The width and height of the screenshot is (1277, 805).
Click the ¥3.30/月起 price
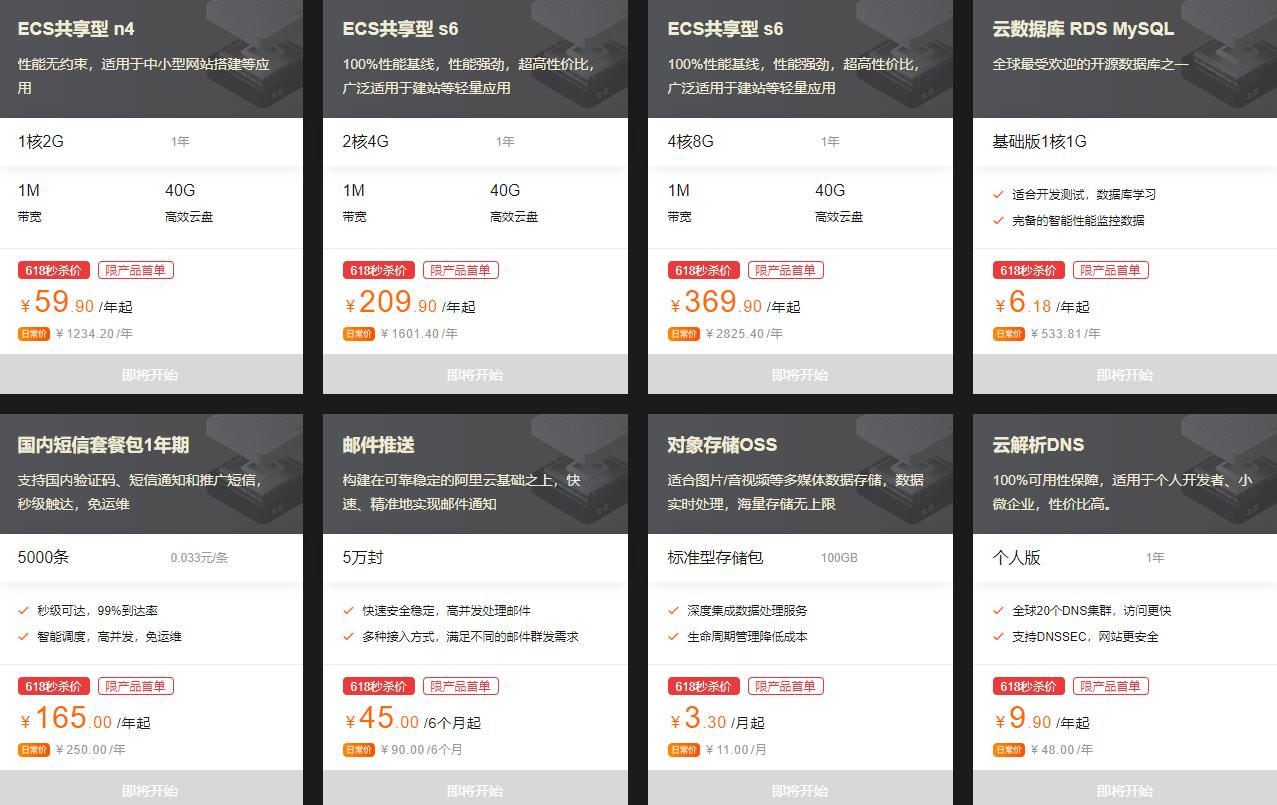point(717,718)
